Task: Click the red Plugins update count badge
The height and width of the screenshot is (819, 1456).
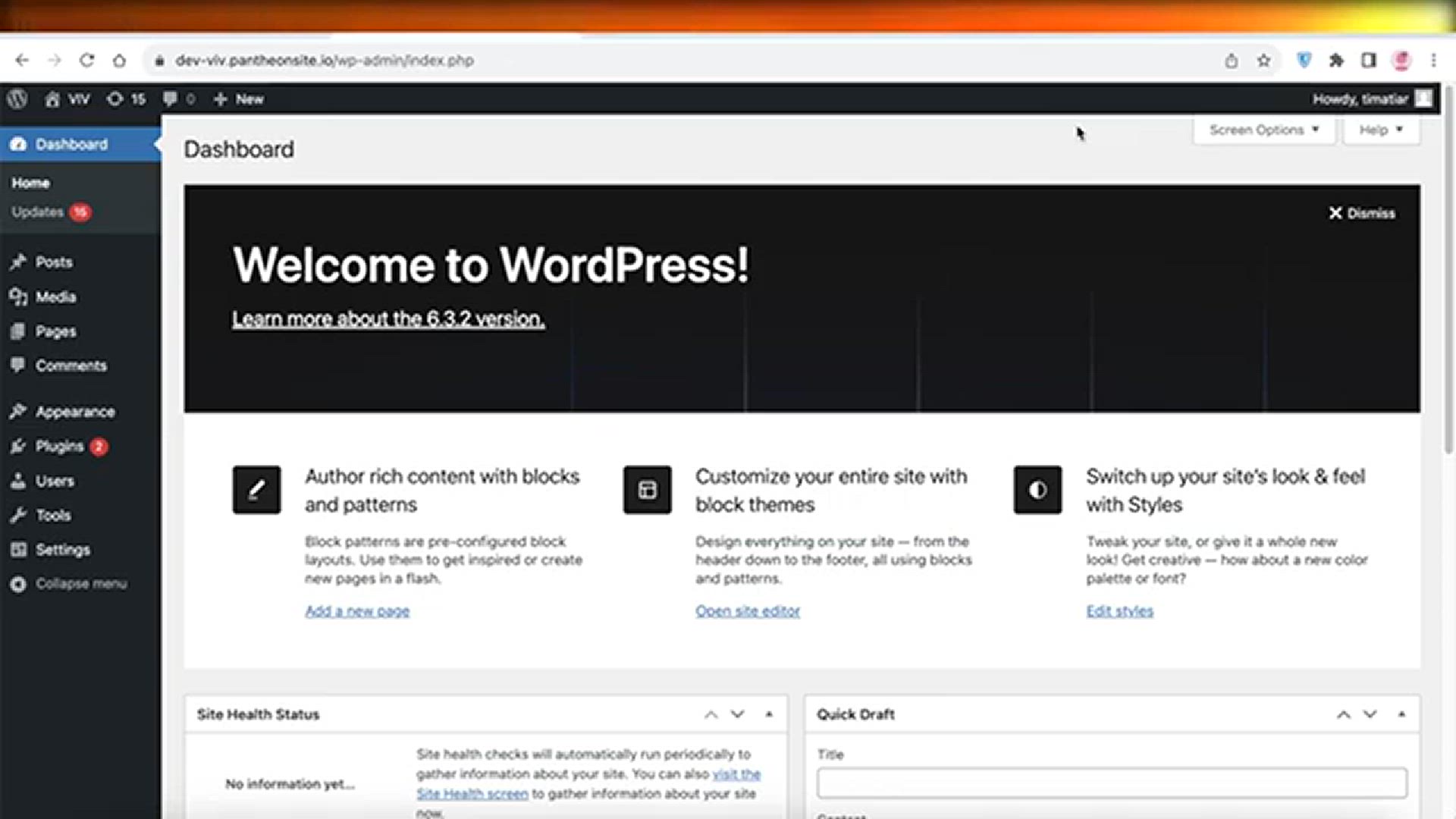Action: click(99, 447)
